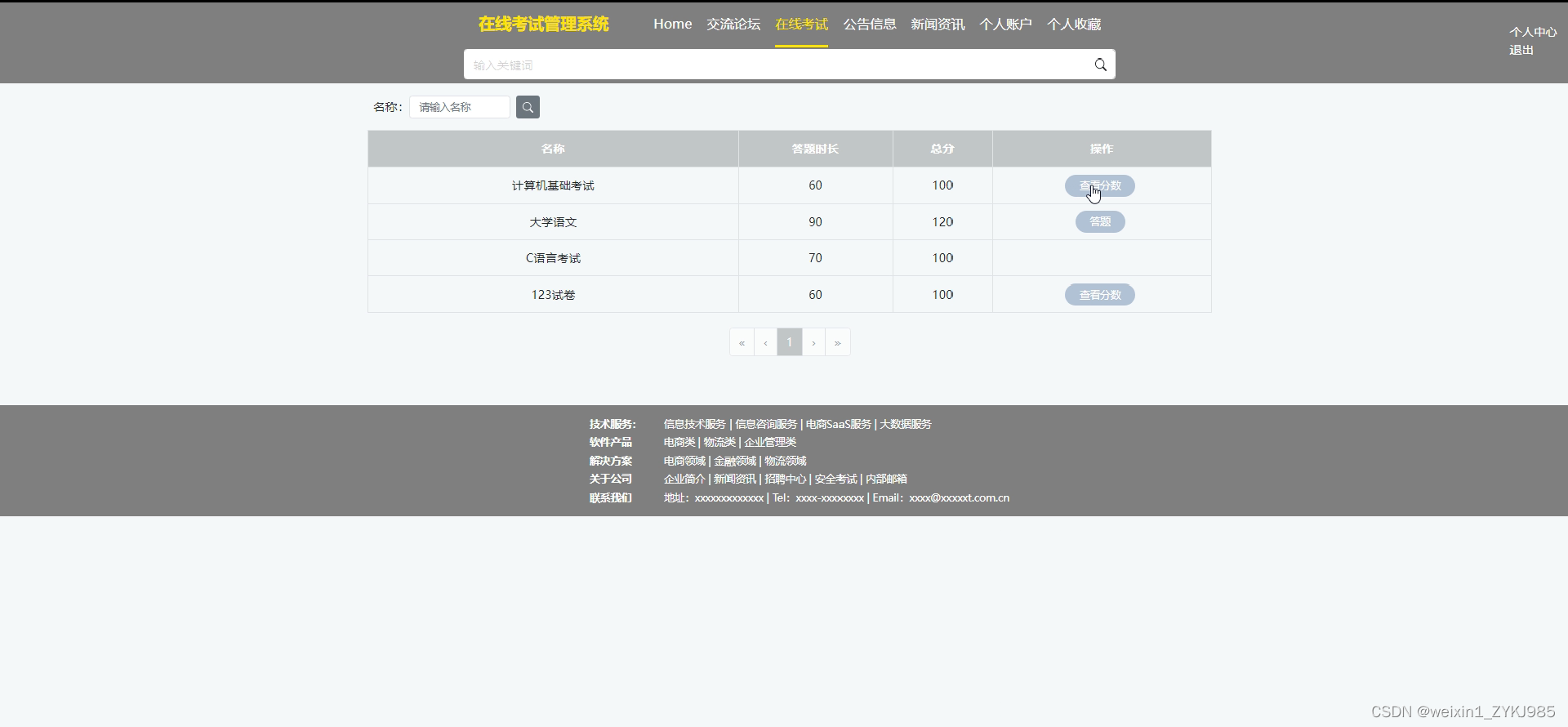Click 退出 to log out
The height and width of the screenshot is (727, 1568).
pos(1521,50)
